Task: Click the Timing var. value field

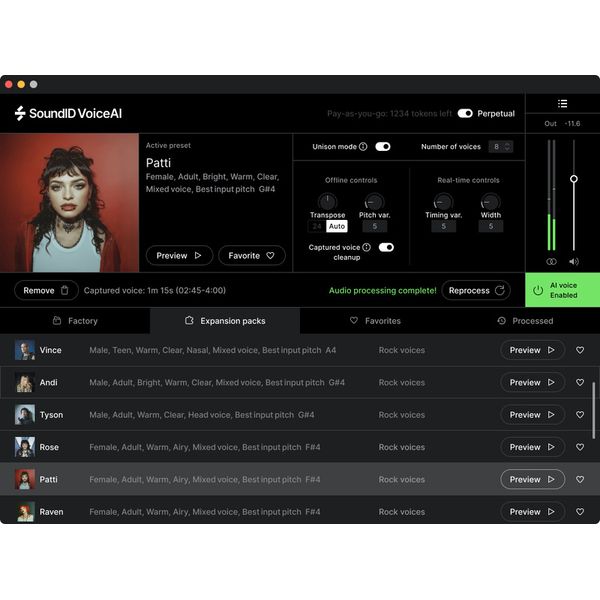Action: click(x=443, y=226)
